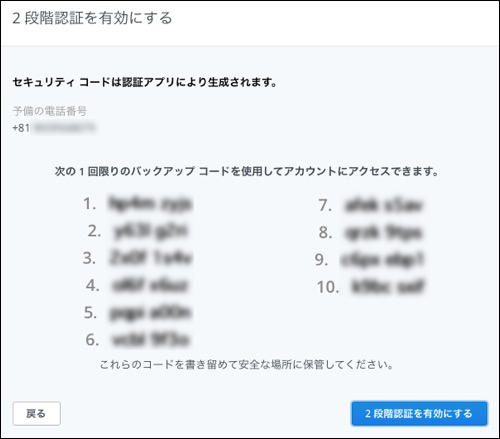500x439 pixels.
Task: Click the bold セキュリティ コード heading text
Action: [x=145, y=82]
